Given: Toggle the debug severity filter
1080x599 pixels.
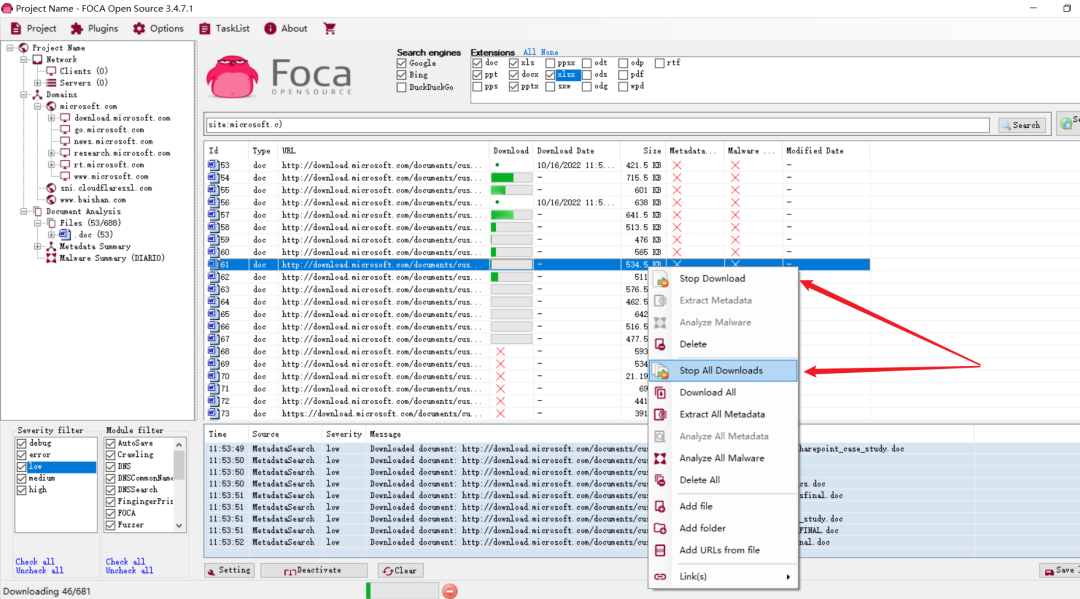Looking at the screenshot, I should click(x=21, y=443).
